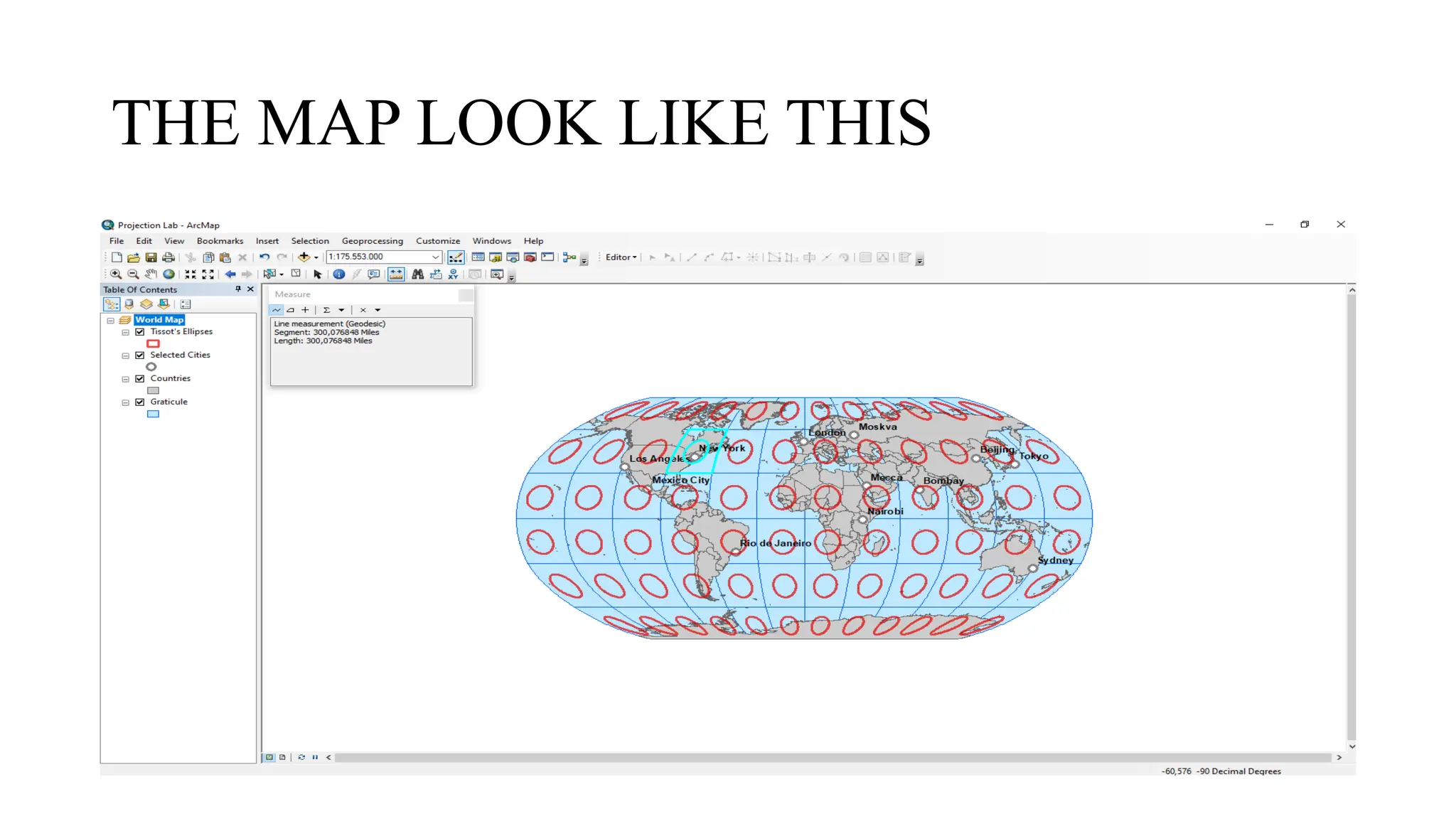Uncheck Graticule layer visibility
Viewport: 1456px width, 819px height.
[x=140, y=402]
